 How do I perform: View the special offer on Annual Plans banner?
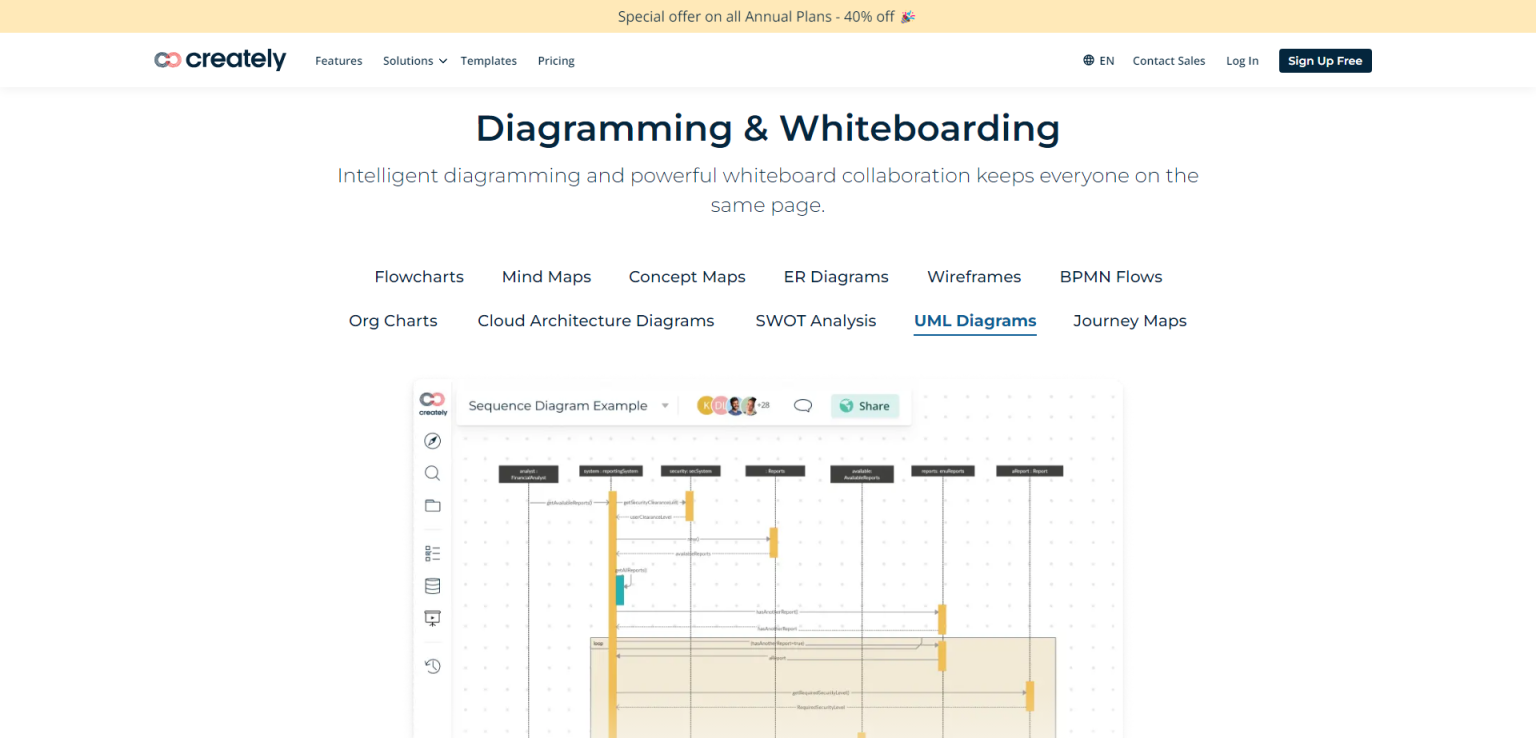[x=767, y=16]
